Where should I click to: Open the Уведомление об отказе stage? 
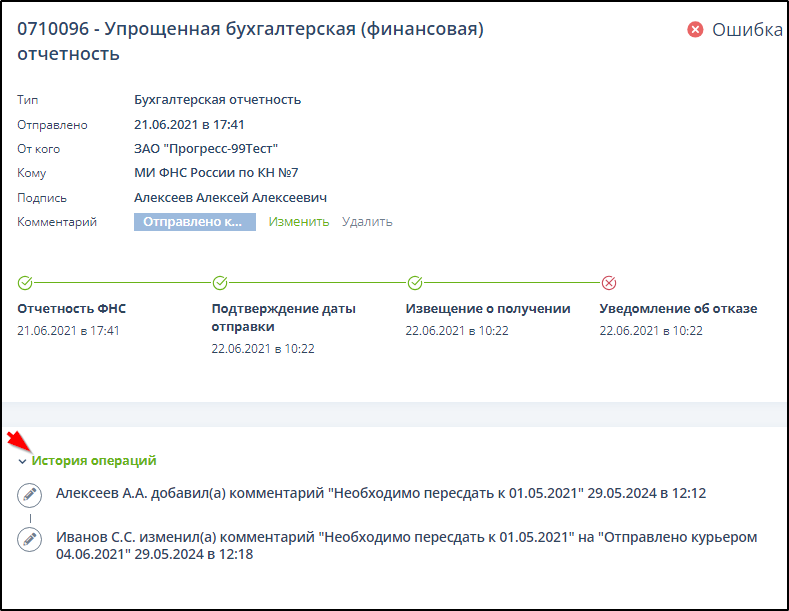coord(678,309)
